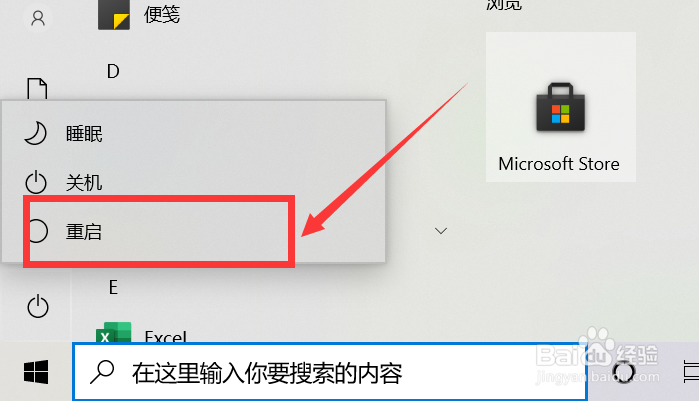Click the crescent moon sleep icon

click(x=35, y=134)
